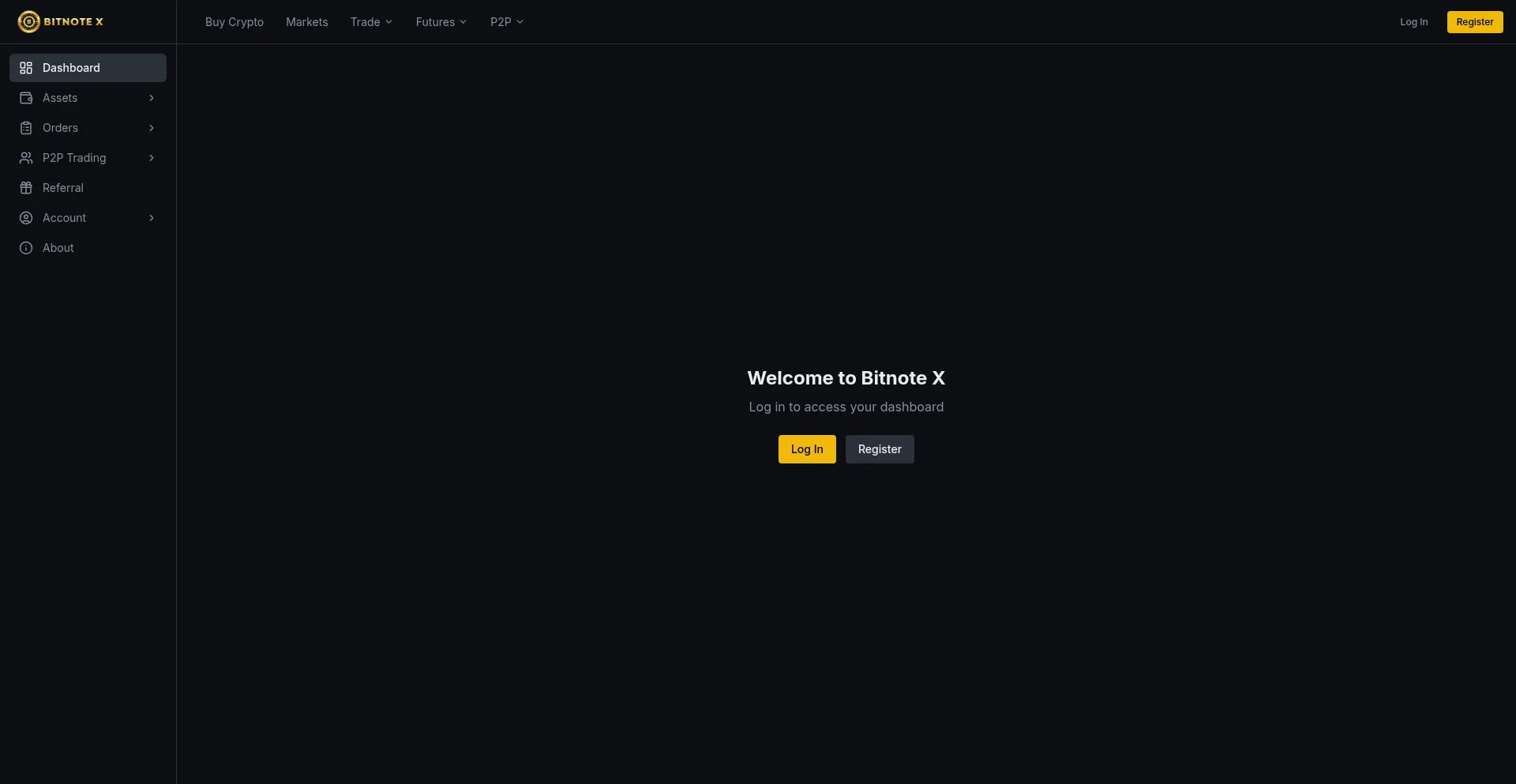Click the gray Register button under the welcome text

coord(880,449)
